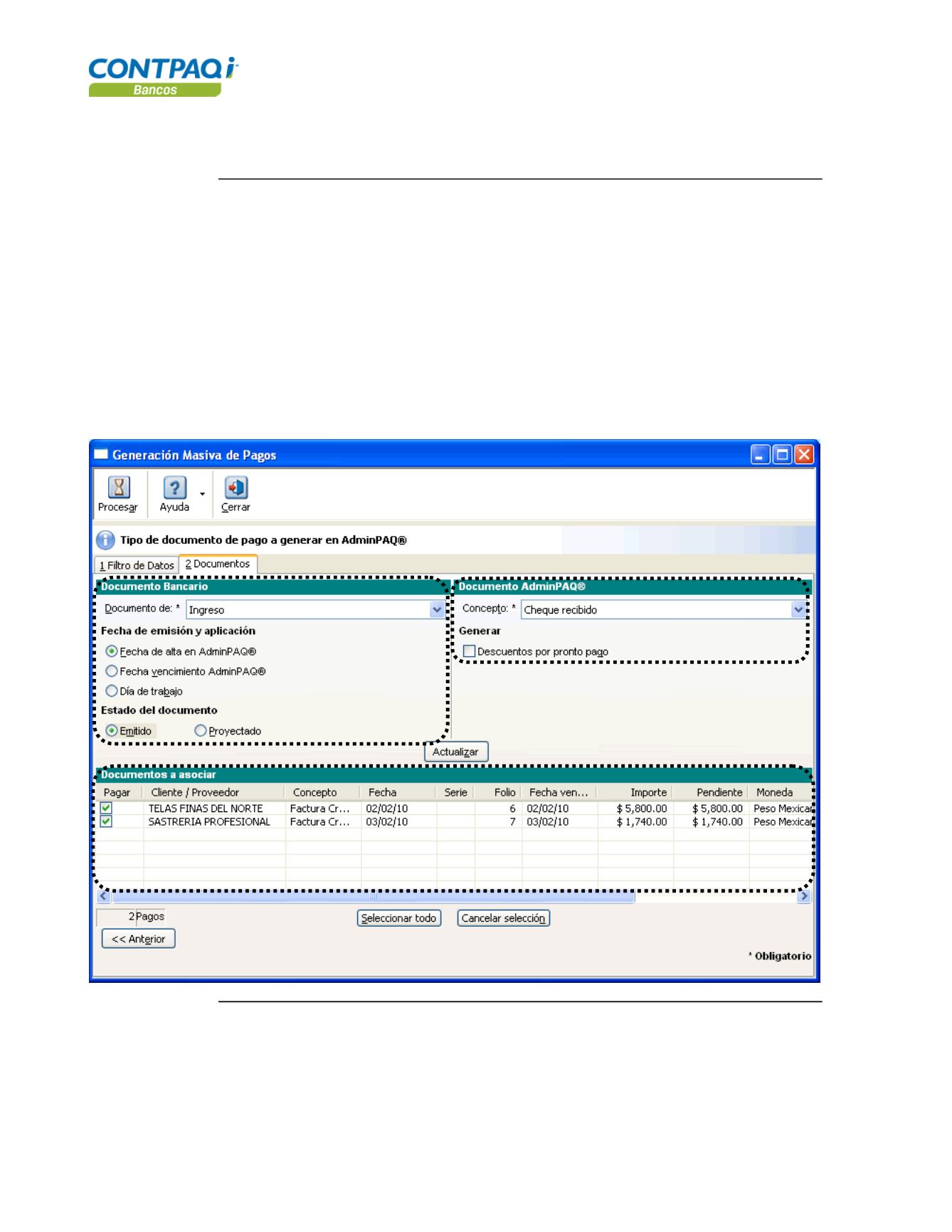Enable Descuentos por pronto pago checkbox
The image size is (952, 1232).
(x=470, y=651)
